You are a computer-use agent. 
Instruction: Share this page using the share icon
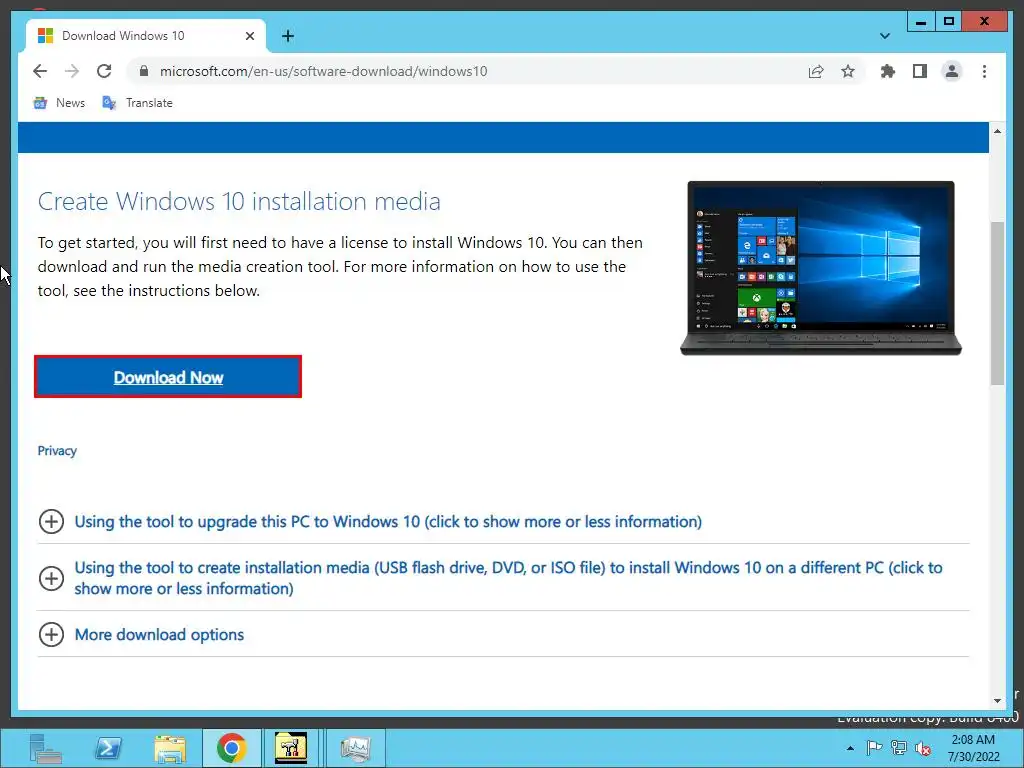pyautogui.click(x=816, y=71)
